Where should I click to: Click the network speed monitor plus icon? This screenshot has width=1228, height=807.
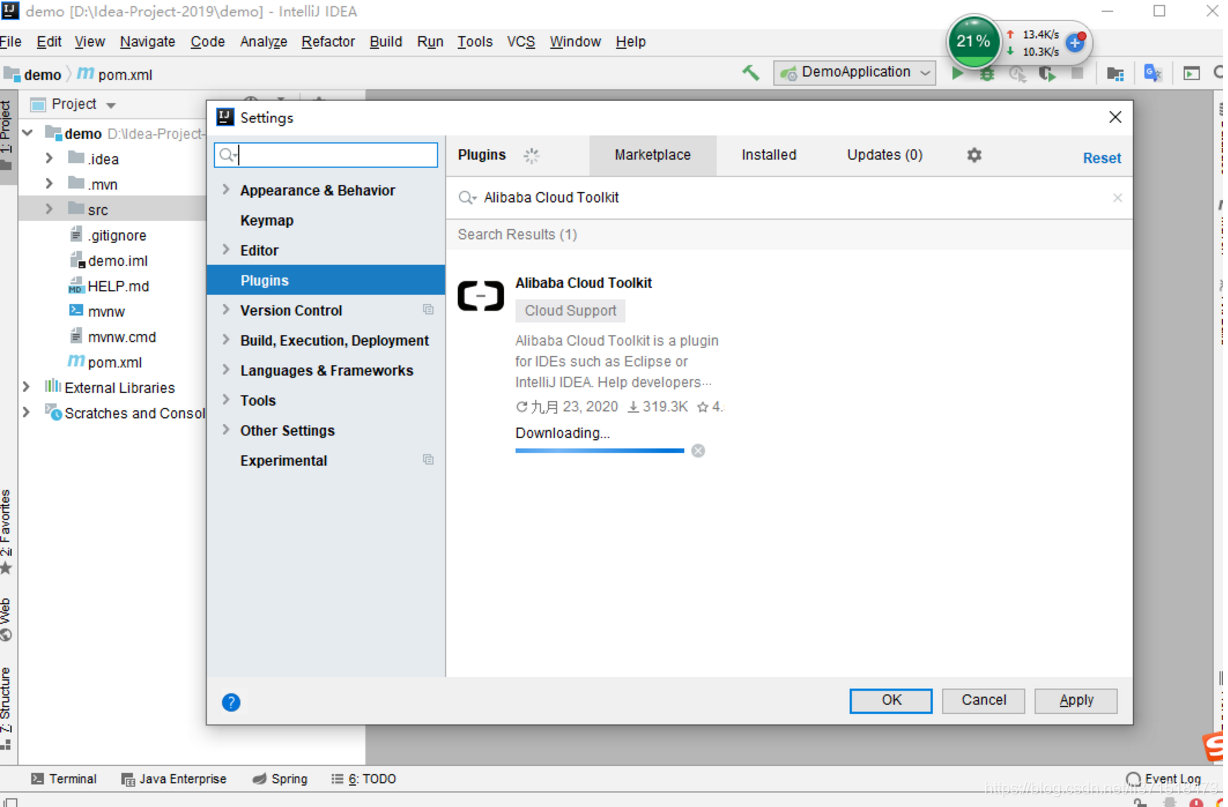pyautogui.click(x=1076, y=42)
